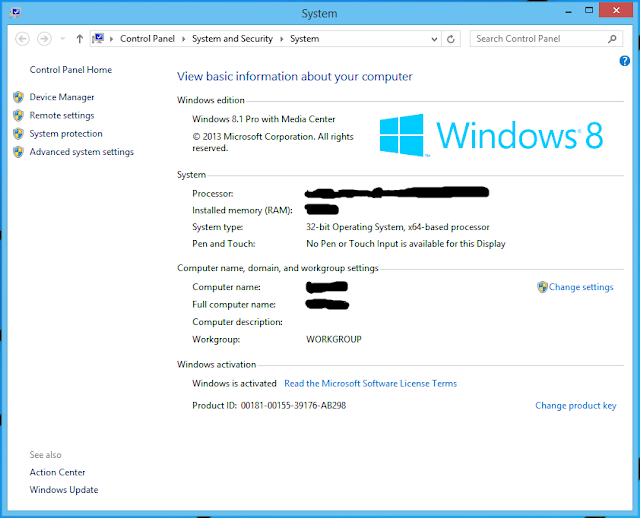Select Control Panel in the breadcrumb
640x518 pixels.
point(147,39)
